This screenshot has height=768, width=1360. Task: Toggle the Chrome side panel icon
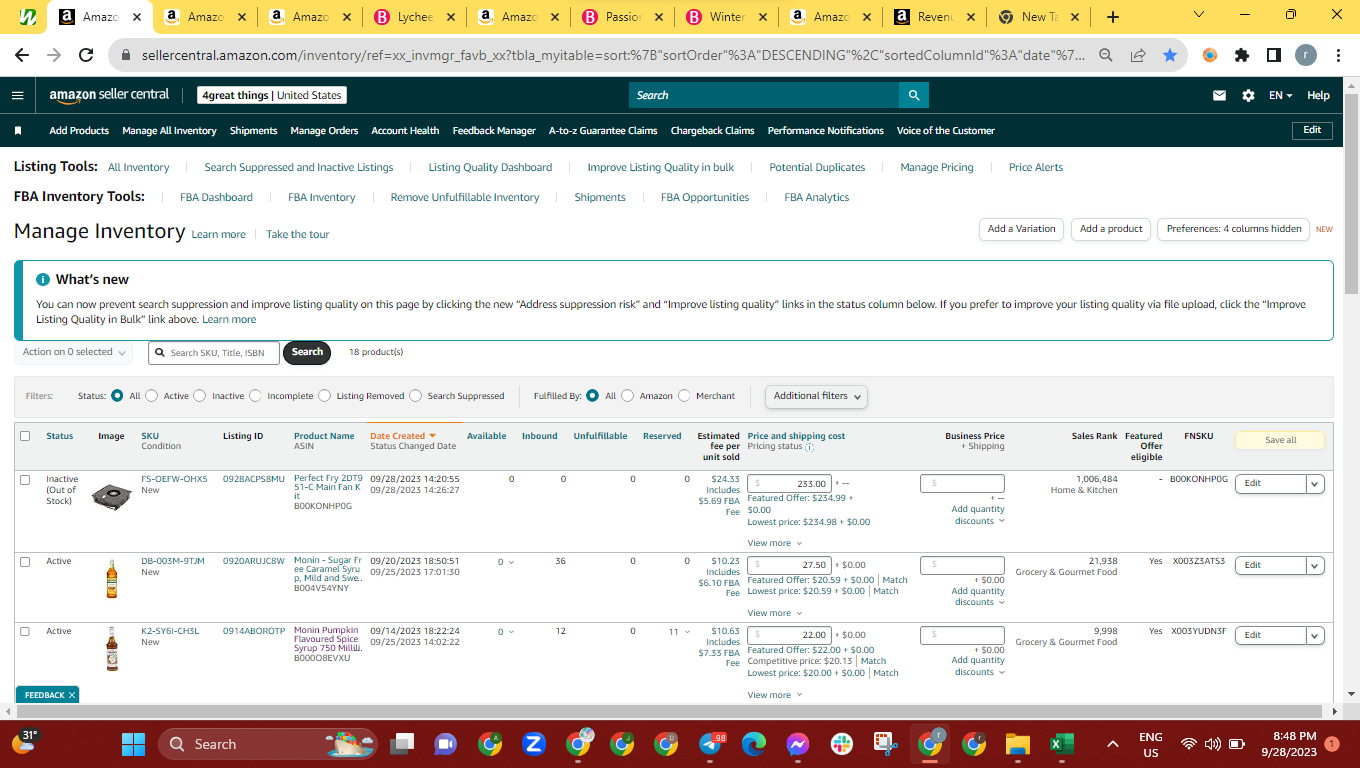coord(1274,56)
